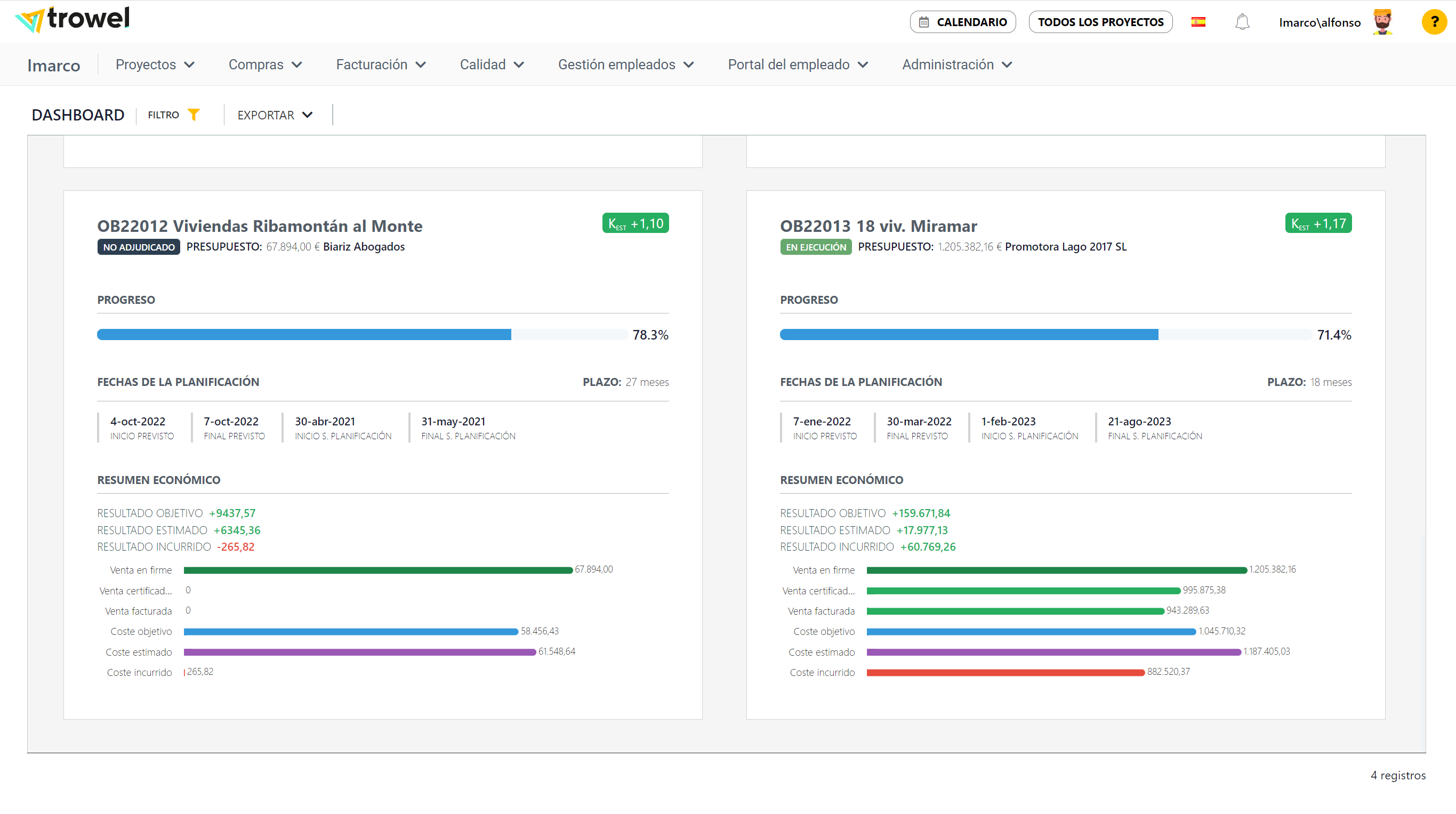The image size is (1456, 814).
Task: Expand the Proyectos menu
Action: click(x=155, y=65)
